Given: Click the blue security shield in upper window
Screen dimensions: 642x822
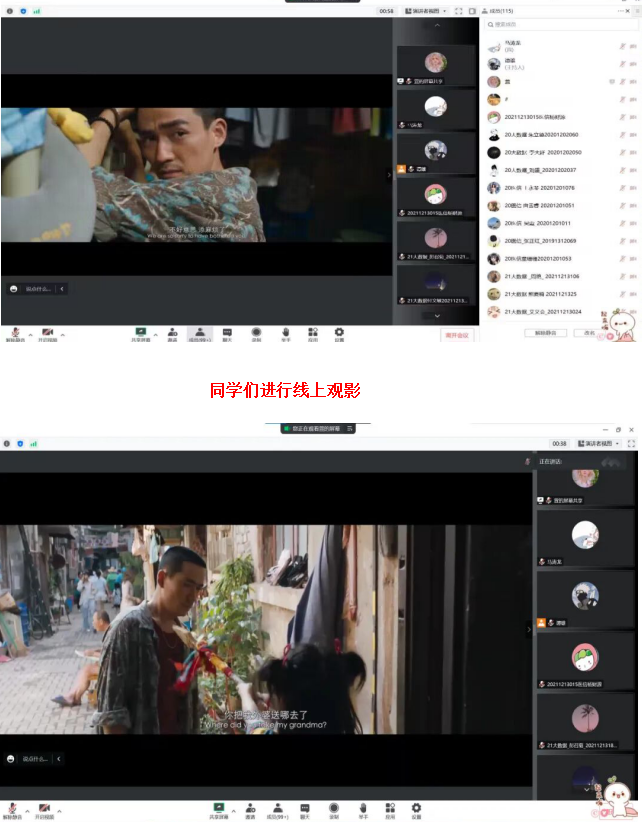Looking at the screenshot, I should (23, 11).
